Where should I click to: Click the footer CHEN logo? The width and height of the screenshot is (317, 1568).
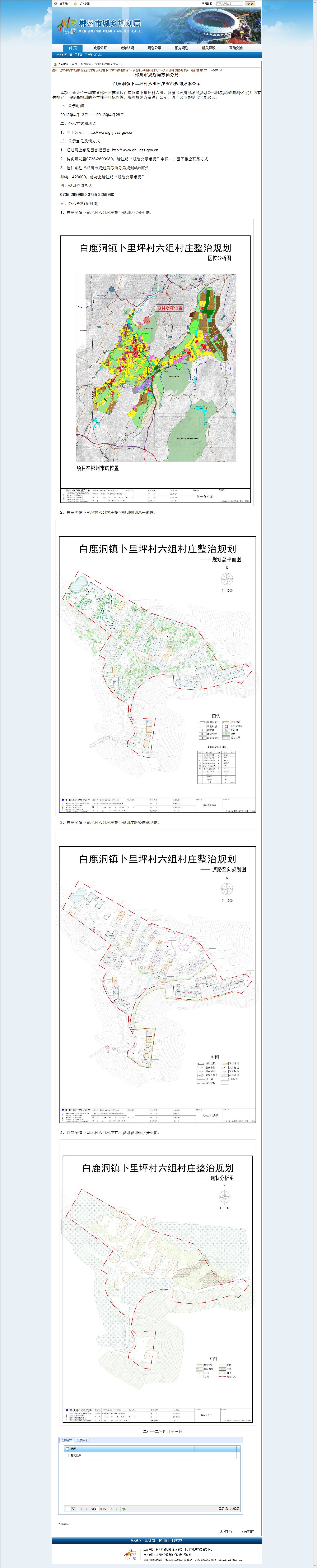tap(130, 1555)
